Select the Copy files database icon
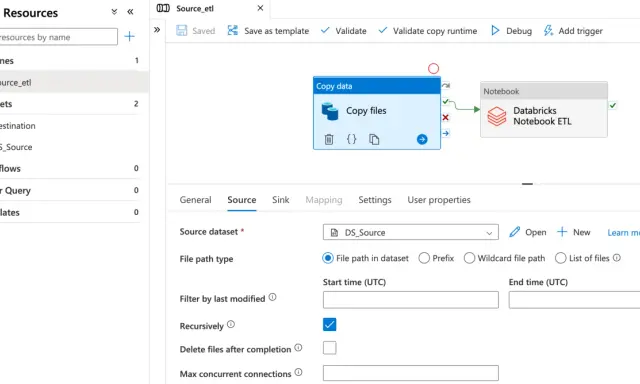This screenshot has height=384, width=640. pos(330,111)
